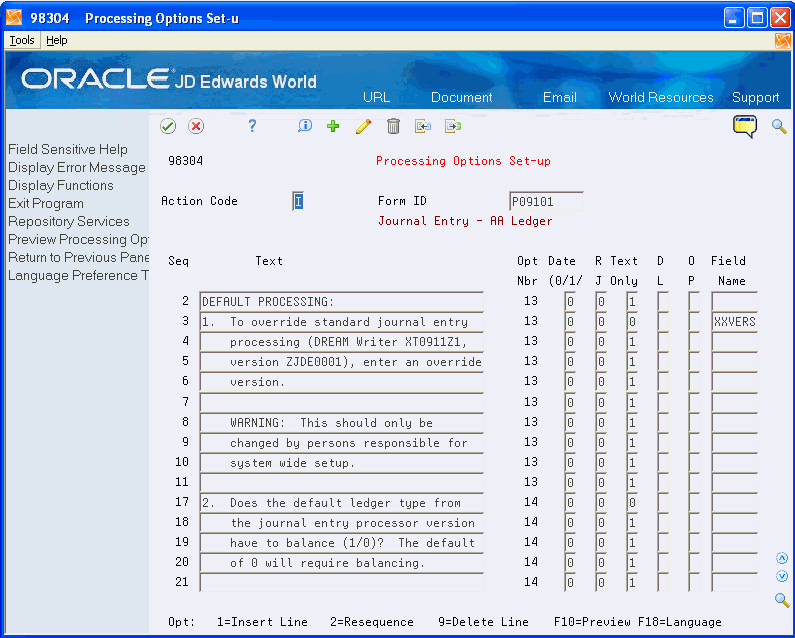Click the orange JD Edwards icon beside menu bar
This screenshot has height=638, width=795.
point(783,41)
